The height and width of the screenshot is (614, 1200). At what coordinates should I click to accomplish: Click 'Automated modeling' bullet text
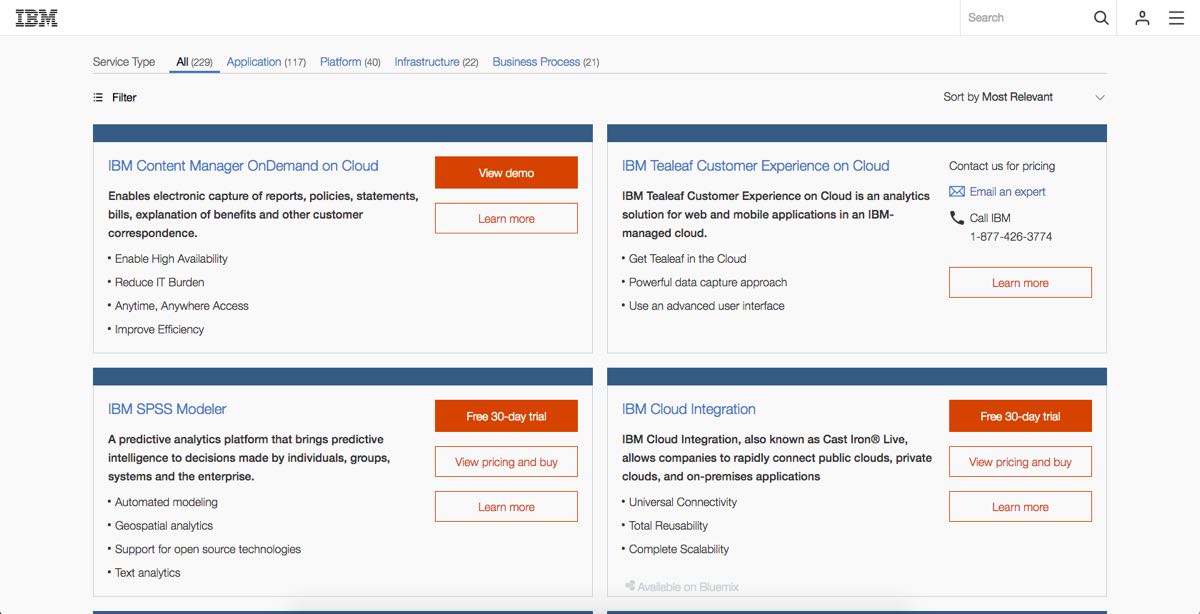coord(166,502)
